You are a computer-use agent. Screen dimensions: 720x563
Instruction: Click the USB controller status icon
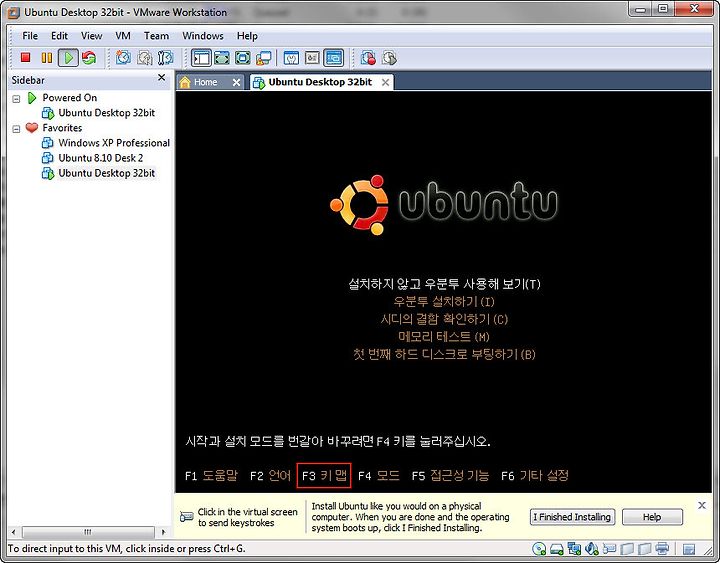coord(609,548)
